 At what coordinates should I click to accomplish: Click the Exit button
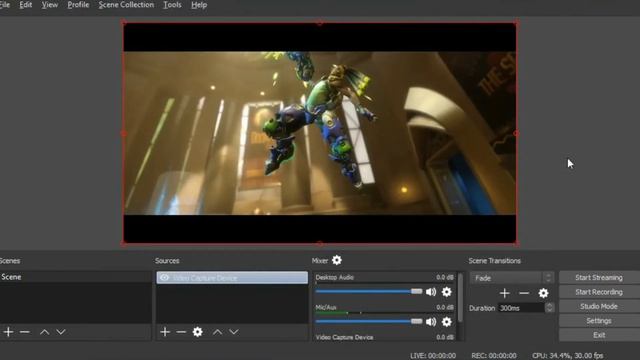click(599, 335)
